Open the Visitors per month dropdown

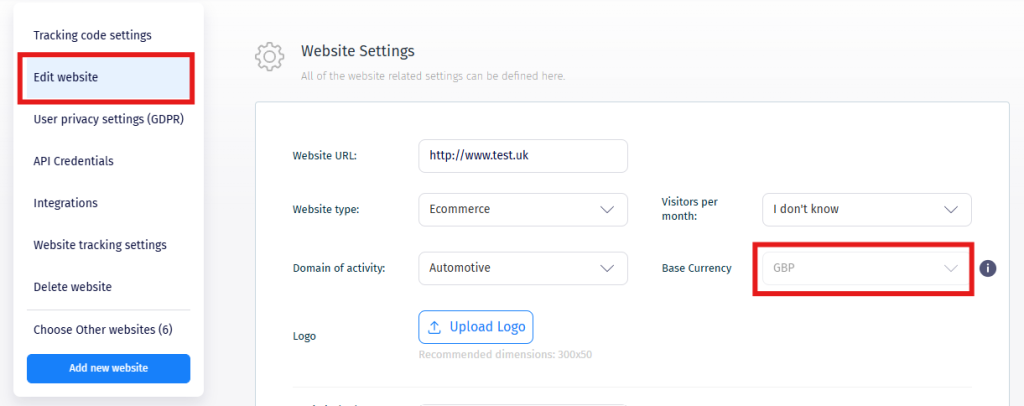tap(866, 210)
